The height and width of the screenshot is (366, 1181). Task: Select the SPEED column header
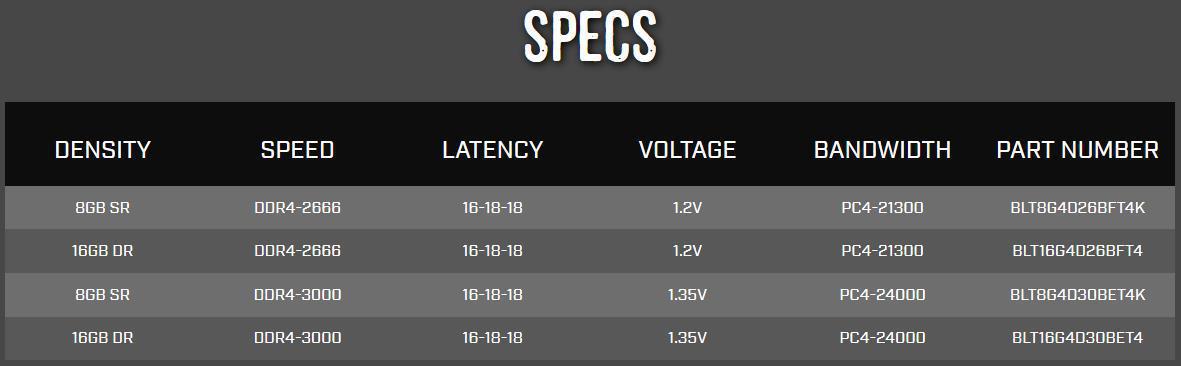(298, 150)
